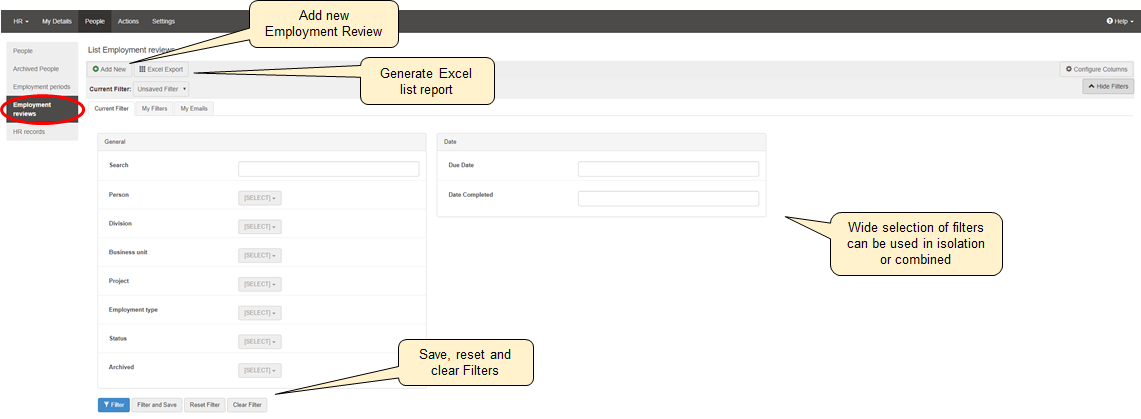Apply the blue Filter button
Image resolution: width=1141 pixels, height=419 pixels.
click(x=113, y=405)
